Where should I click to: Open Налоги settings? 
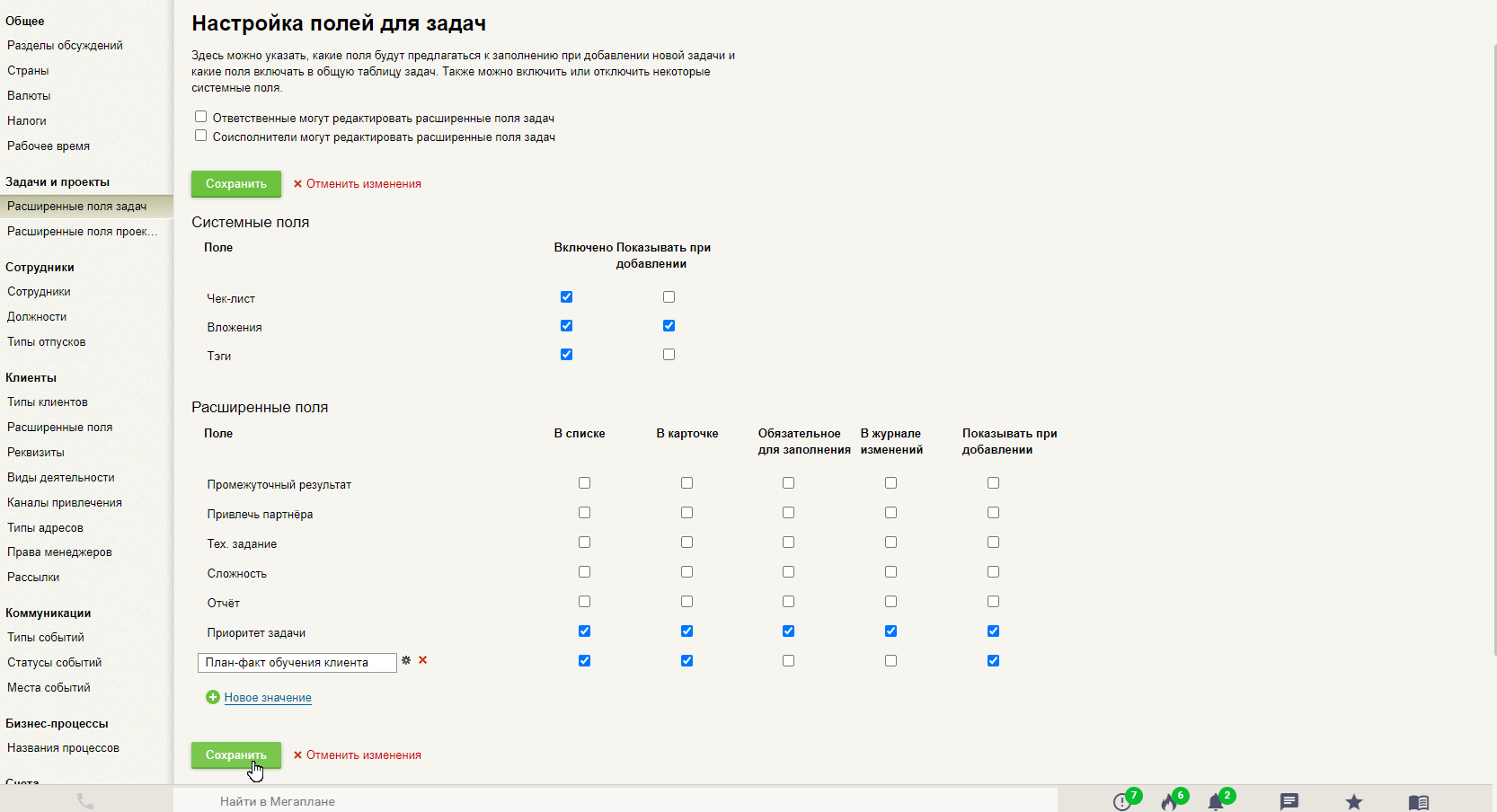tap(27, 120)
